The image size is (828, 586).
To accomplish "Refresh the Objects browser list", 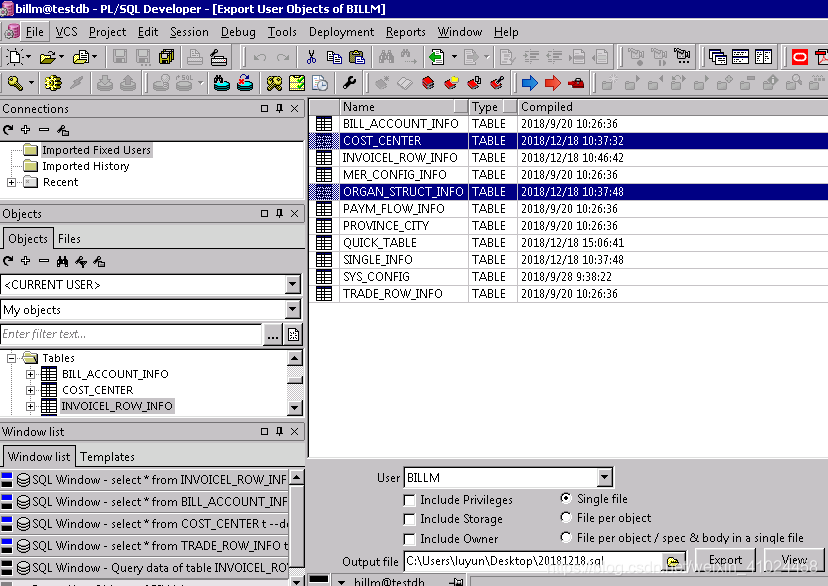I will click(x=8, y=261).
